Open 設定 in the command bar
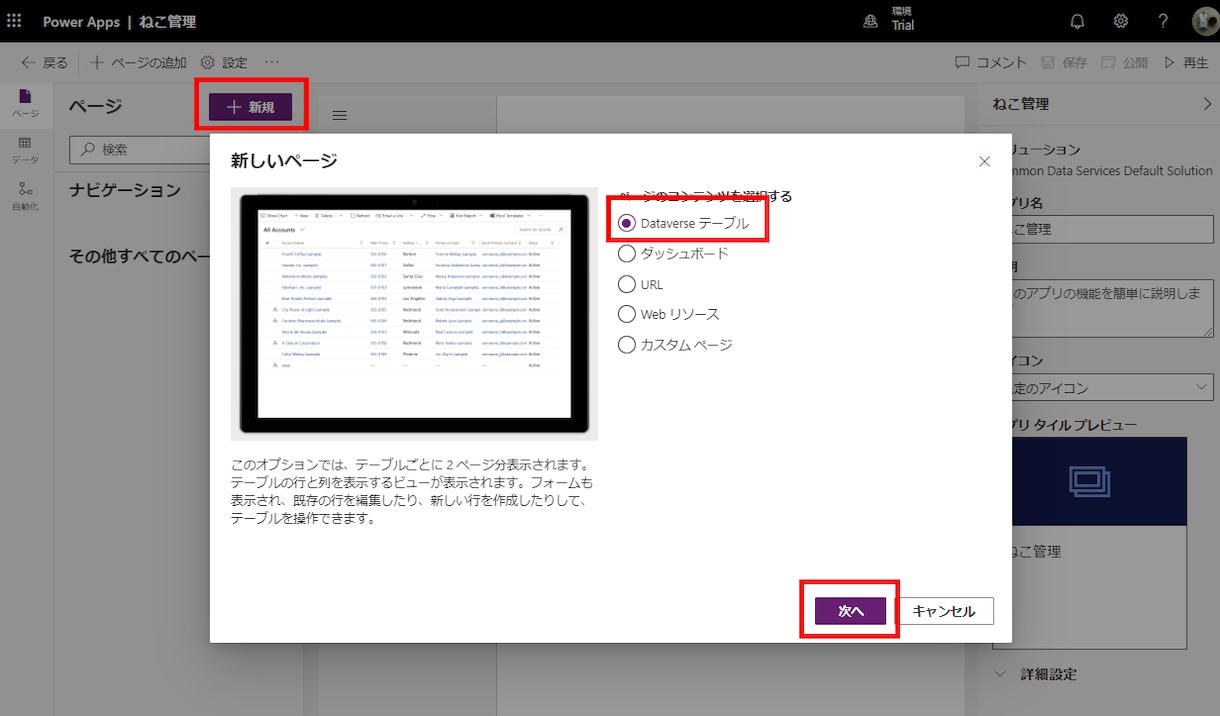 pyautogui.click(x=223, y=62)
